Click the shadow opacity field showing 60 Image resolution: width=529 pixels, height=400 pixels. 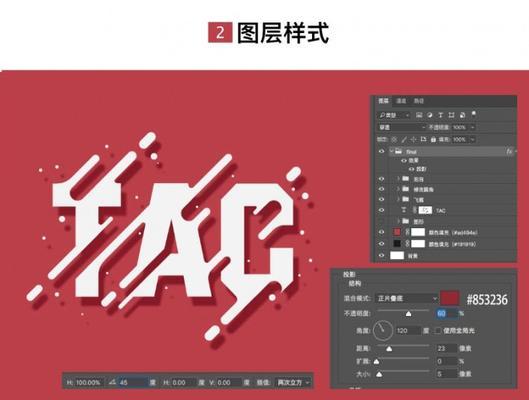[447, 313]
